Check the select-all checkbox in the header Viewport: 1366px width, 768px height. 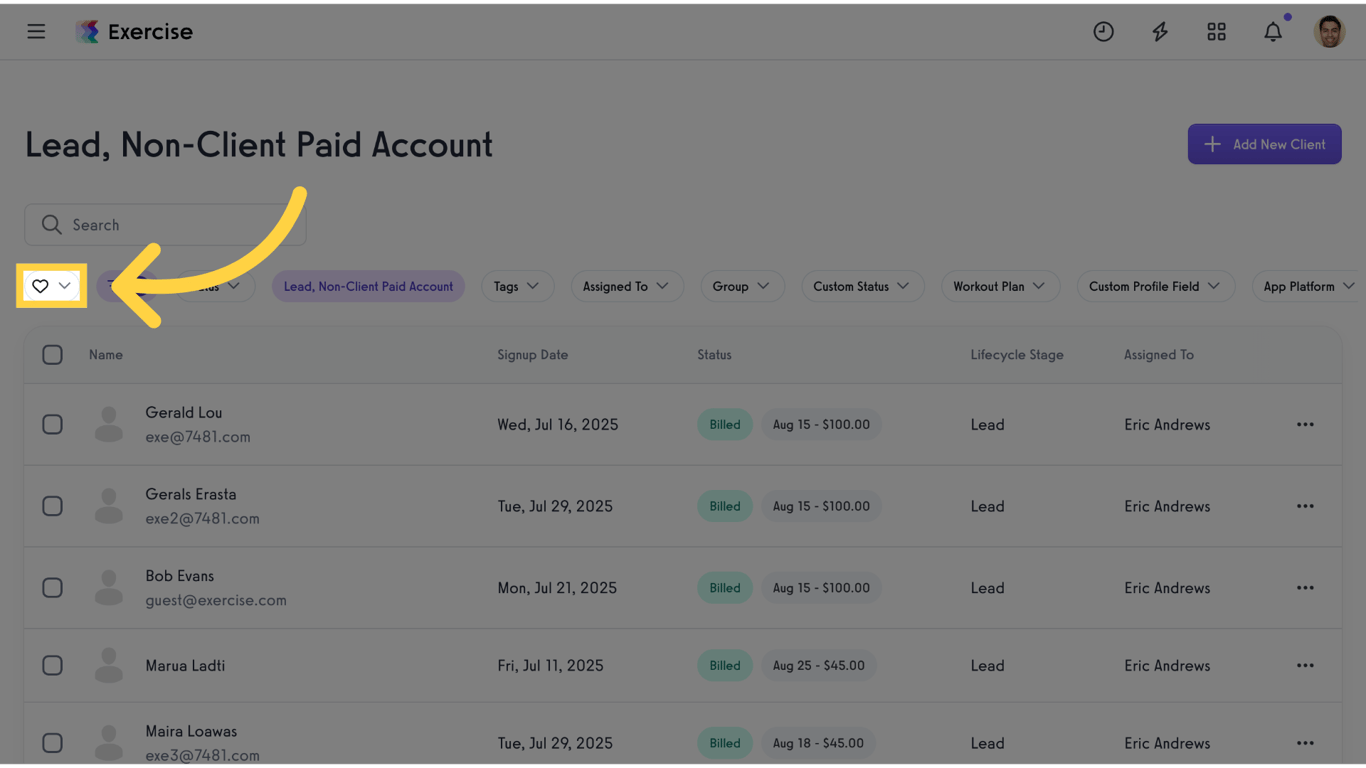point(52,355)
